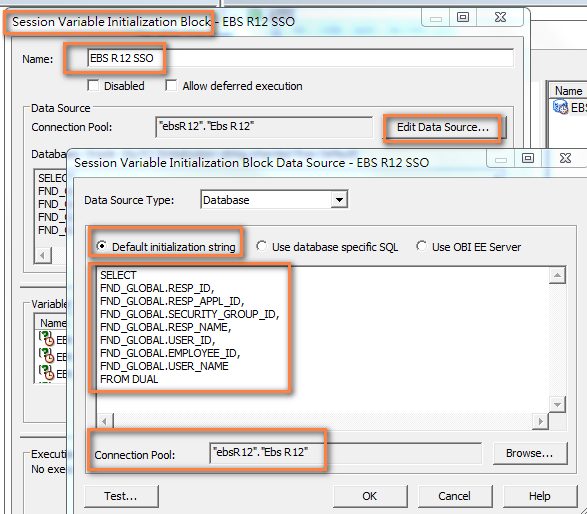Click the SQL text area scroll down arrow
Viewport: 587px width, 514px height.
click(557, 404)
